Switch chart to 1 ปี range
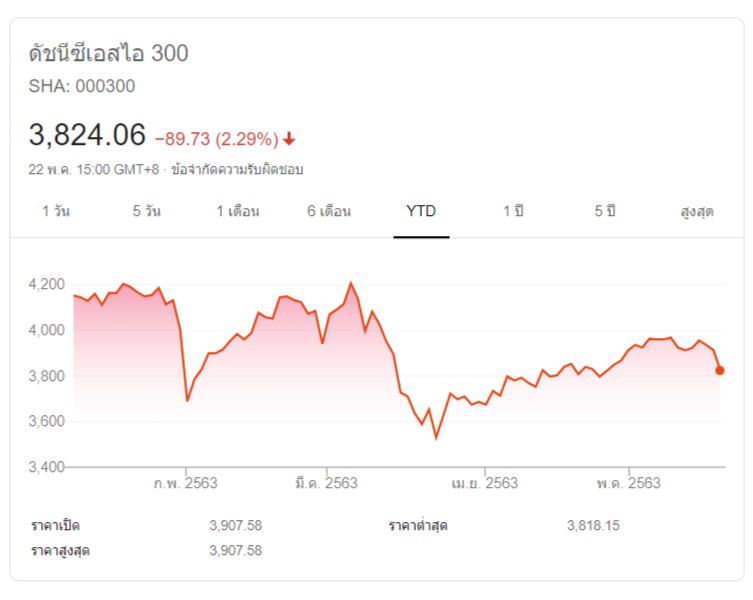This screenshot has height=600, width=753. (x=513, y=211)
